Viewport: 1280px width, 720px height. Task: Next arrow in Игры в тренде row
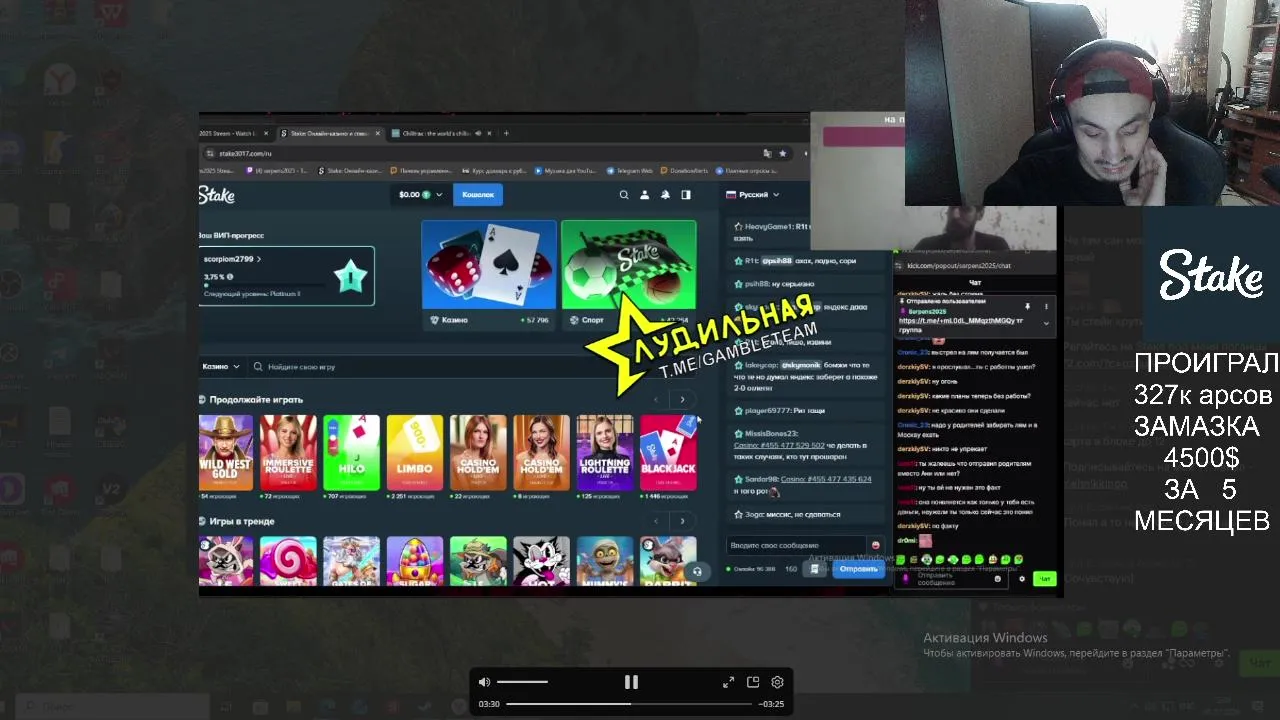tap(683, 521)
